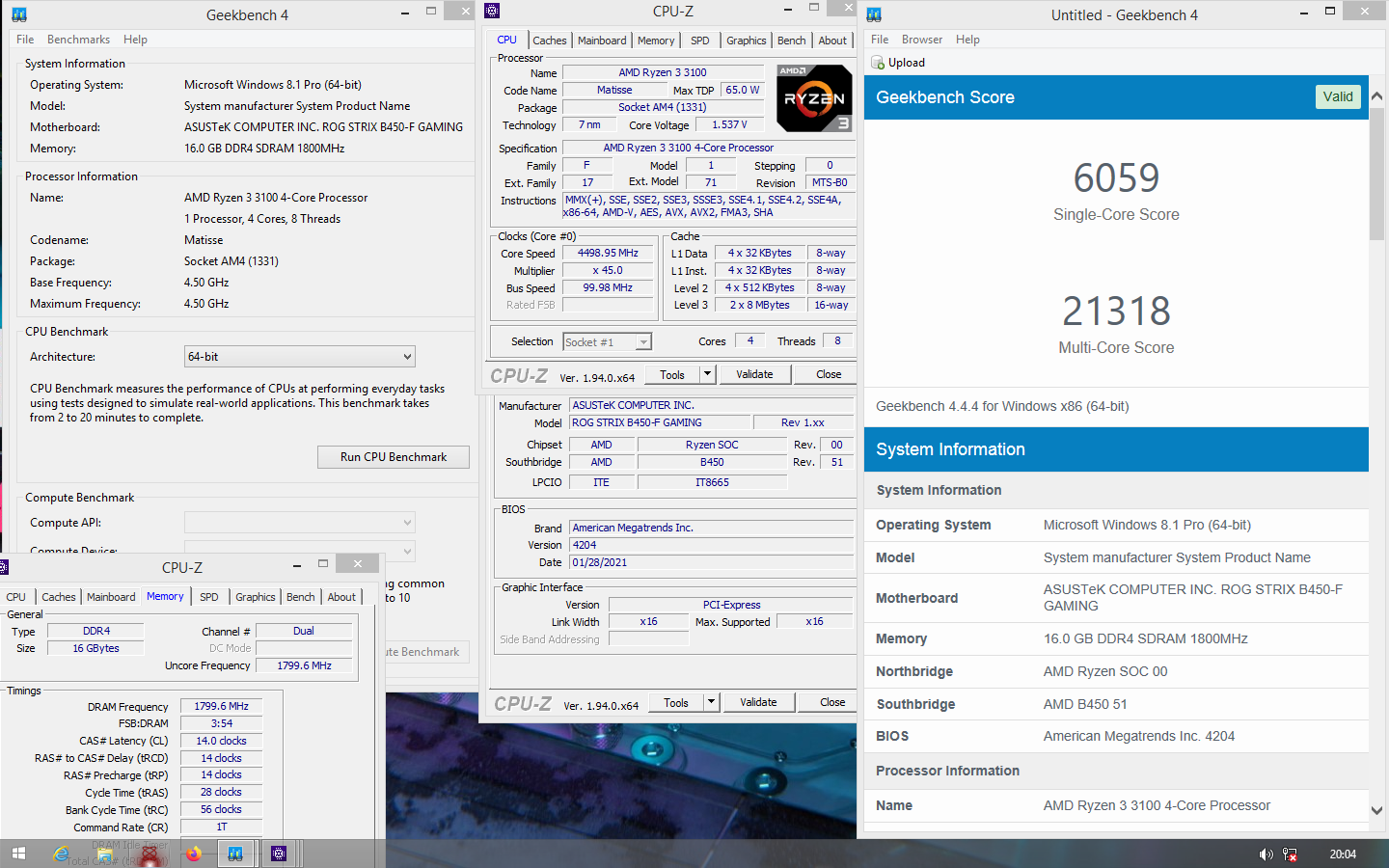Click the Max TDP 65.0 W value
1389x868 pixels.
(743, 91)
